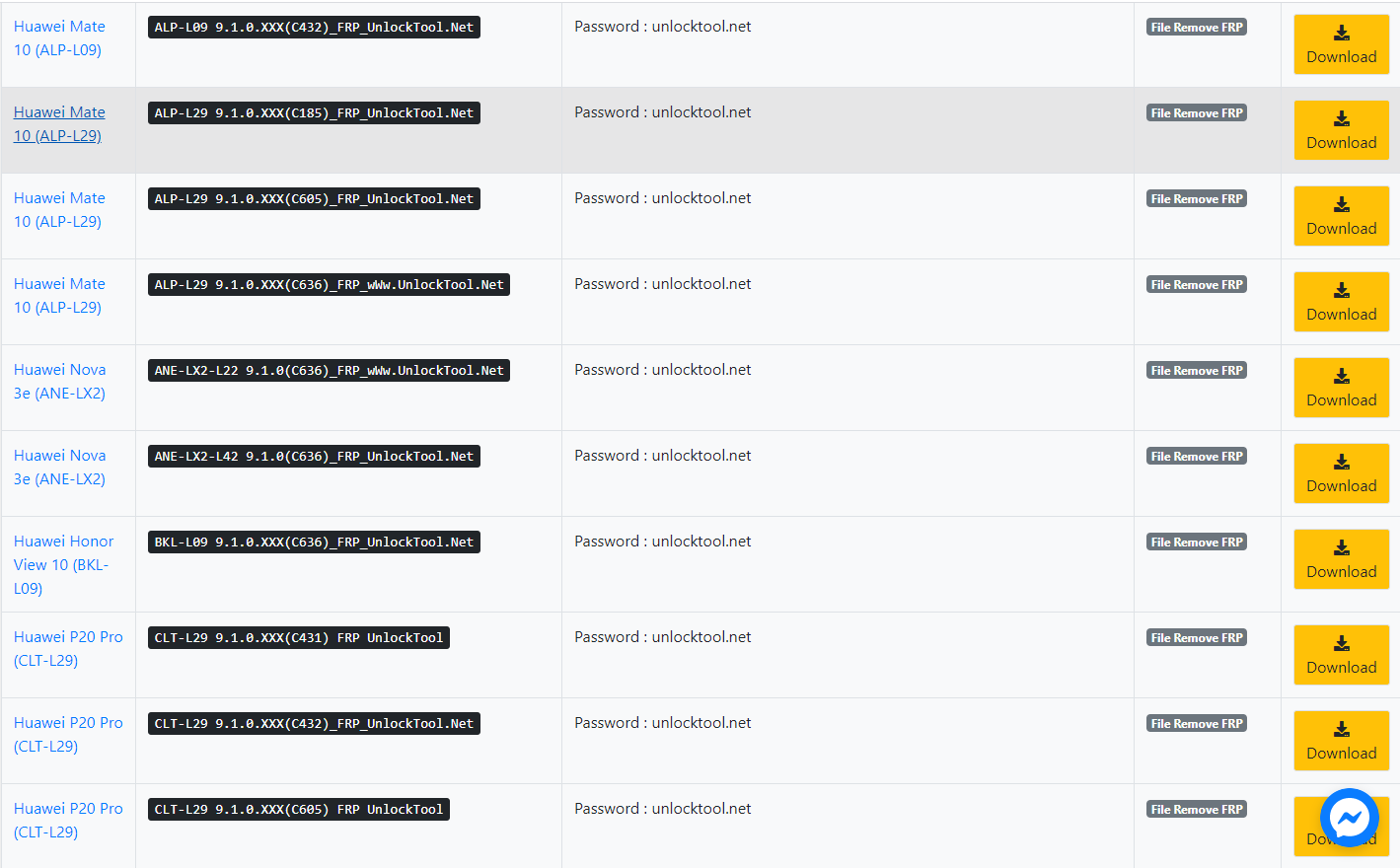Click File Remove FRP badge in ALP-L29 C636 row
The width and height of the screenshot is (1400, 868).
tap(1197, 285)
